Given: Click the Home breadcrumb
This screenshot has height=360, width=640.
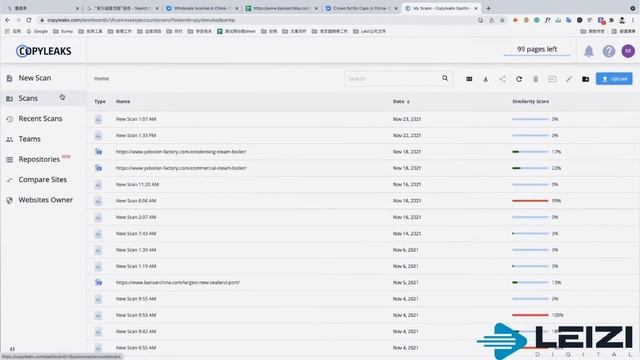Looking at the screenshot, I should click(101, 78).
